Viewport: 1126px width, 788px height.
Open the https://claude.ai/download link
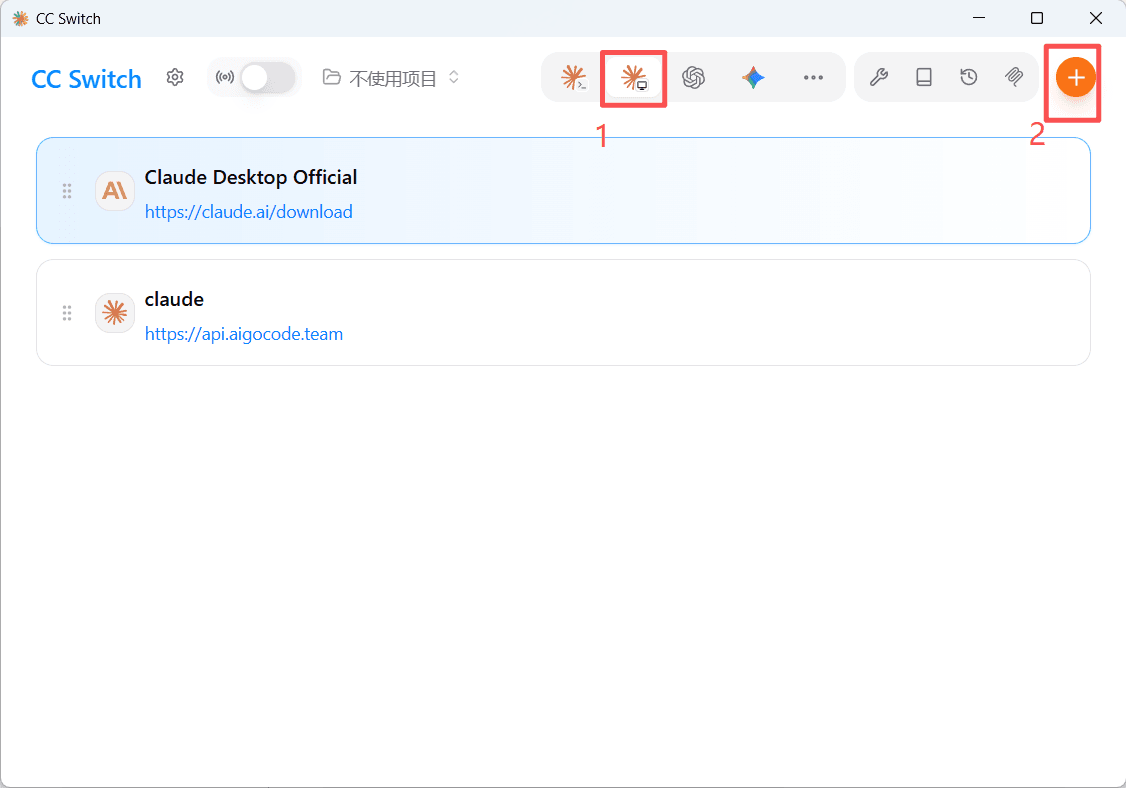point(248,212)
